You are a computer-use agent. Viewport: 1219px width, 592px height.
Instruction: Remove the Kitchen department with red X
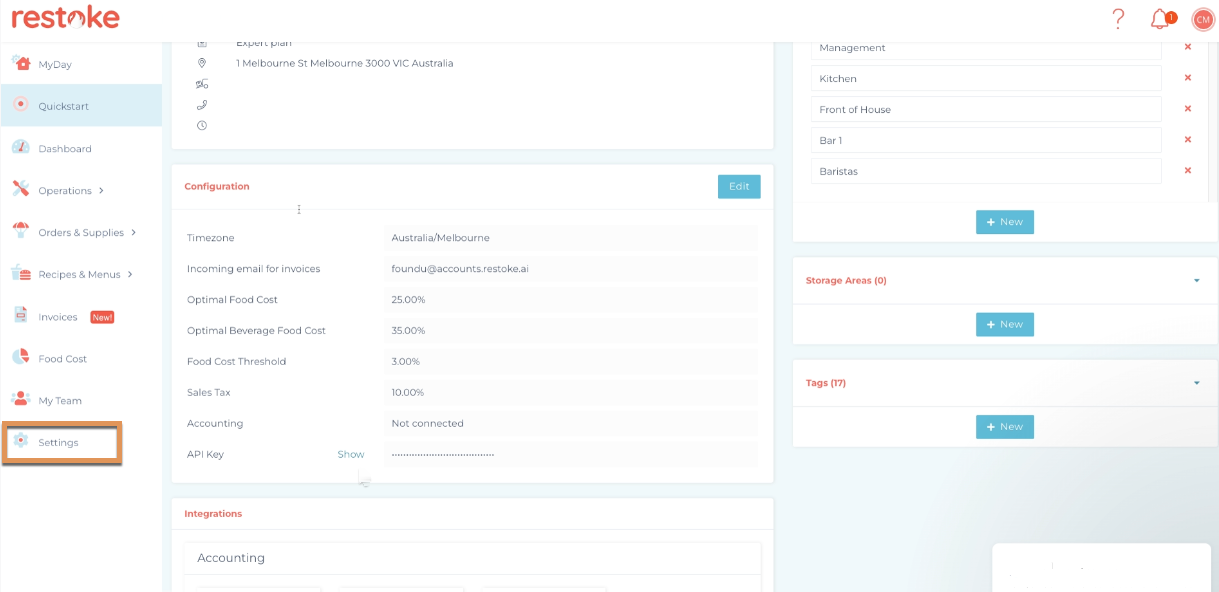tap(1188, 78)
